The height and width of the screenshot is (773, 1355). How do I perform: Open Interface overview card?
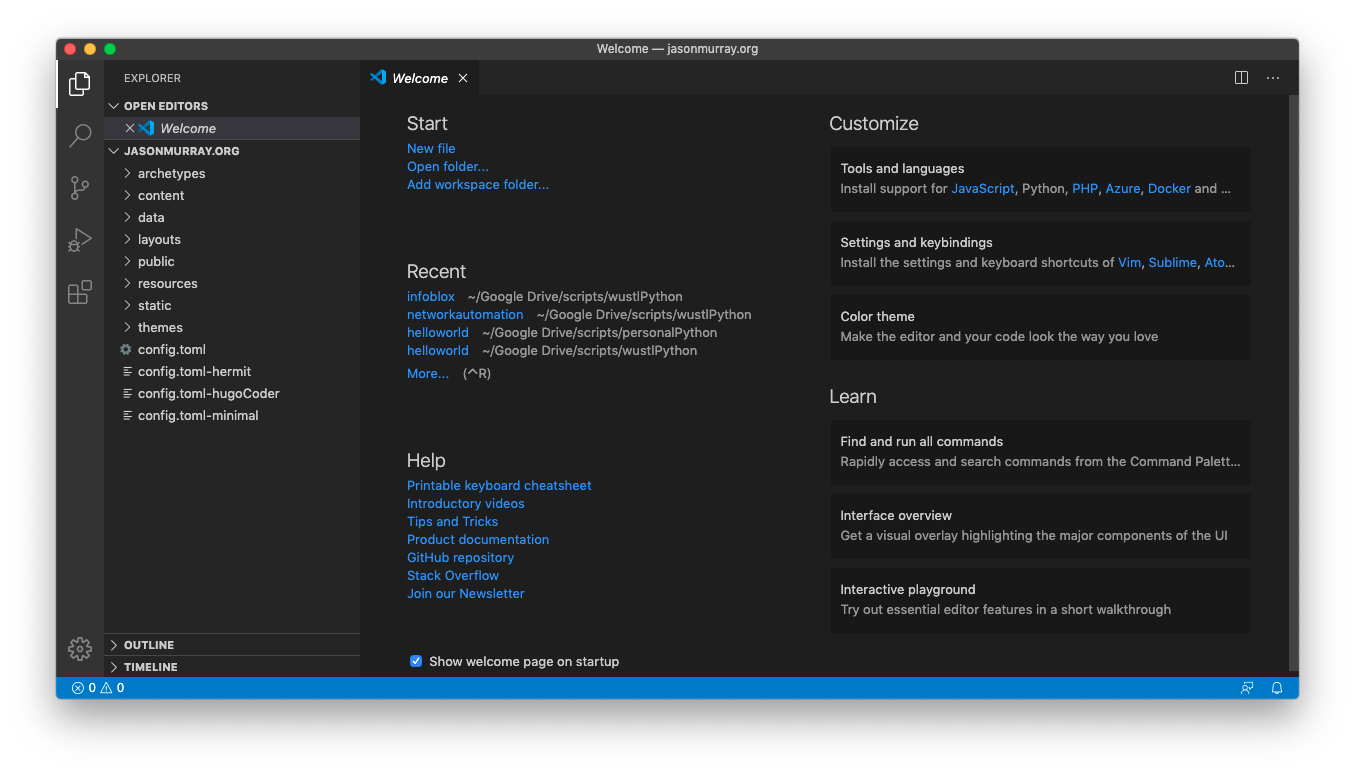(x=1040, y=526)
